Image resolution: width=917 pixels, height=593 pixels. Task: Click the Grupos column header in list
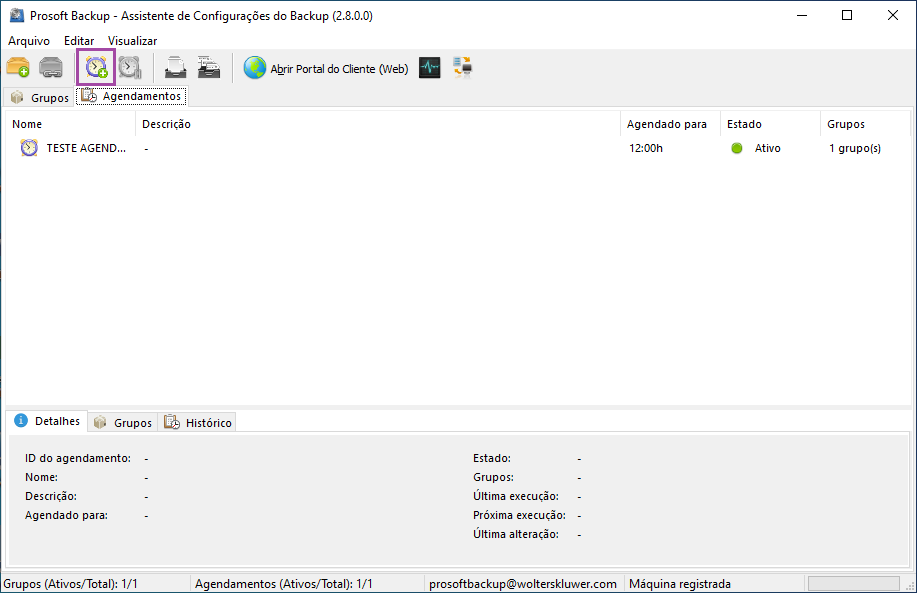[x=865, y=124]
